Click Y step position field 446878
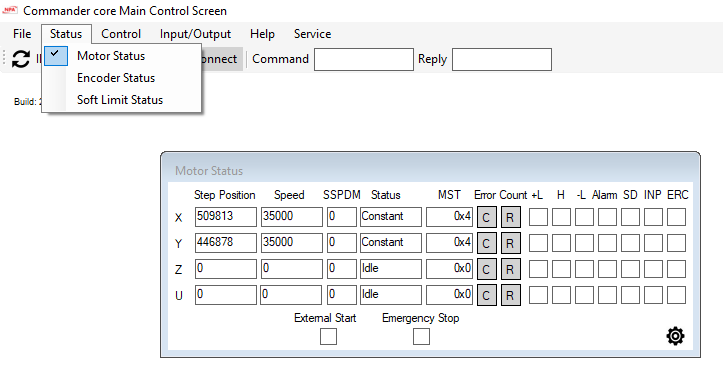723x383 pixels. [x=225, y=243]
